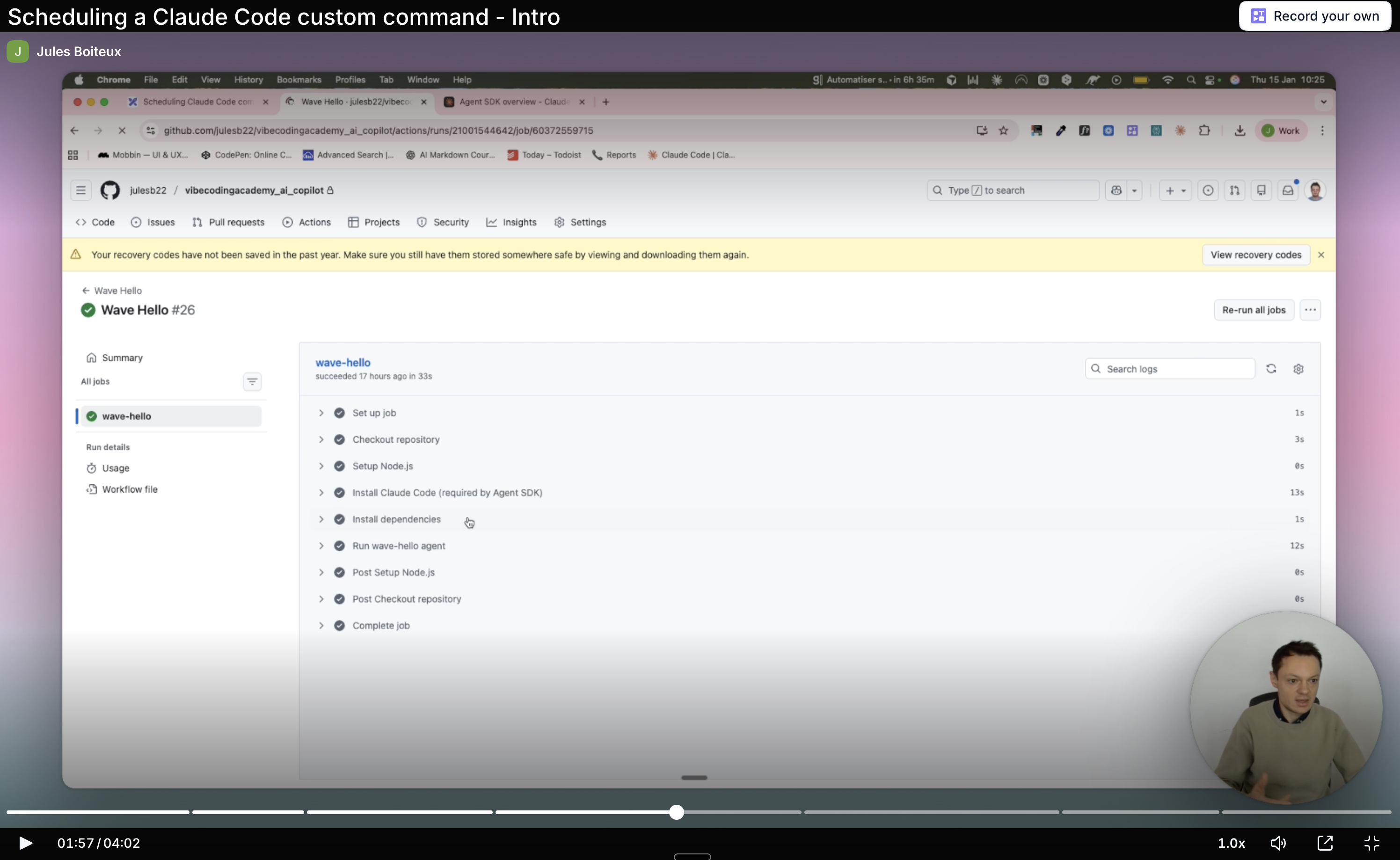The image size is (1400, 860).
Task: Open log settings gear icon
Action: coord(1298,369)
